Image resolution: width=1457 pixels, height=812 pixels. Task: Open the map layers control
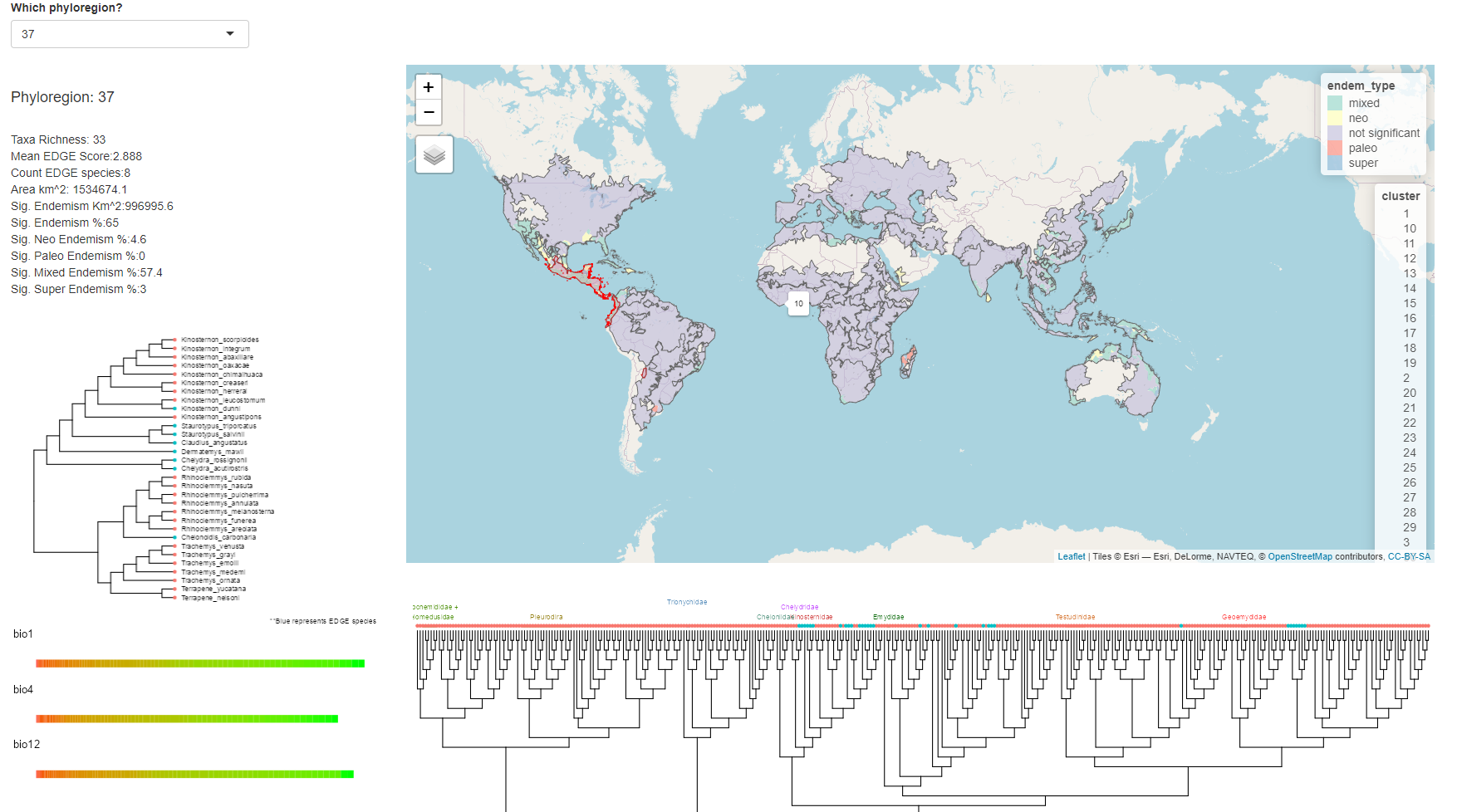pos(434,154)
